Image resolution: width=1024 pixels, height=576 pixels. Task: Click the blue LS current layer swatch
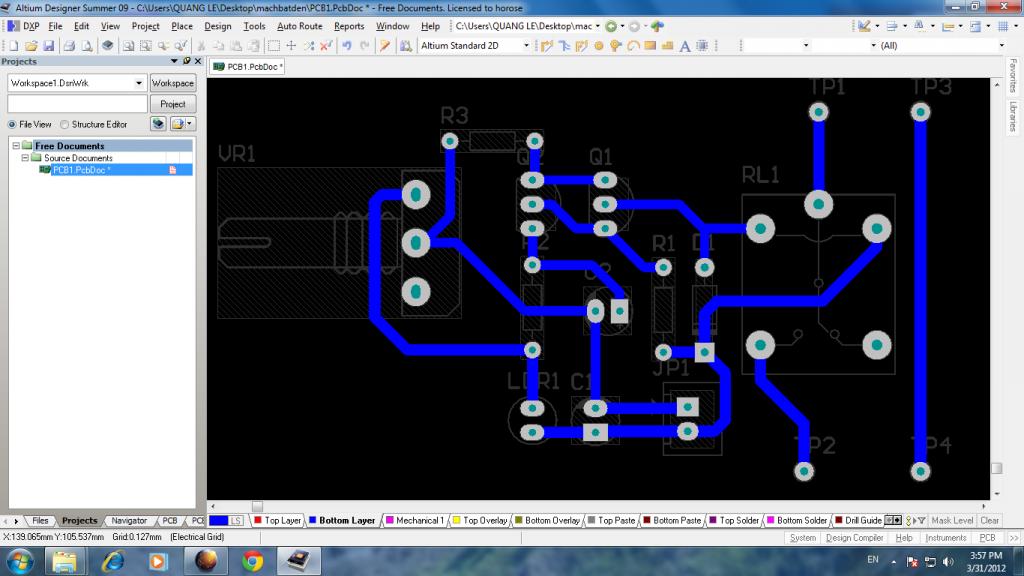[x=226, y=521]
